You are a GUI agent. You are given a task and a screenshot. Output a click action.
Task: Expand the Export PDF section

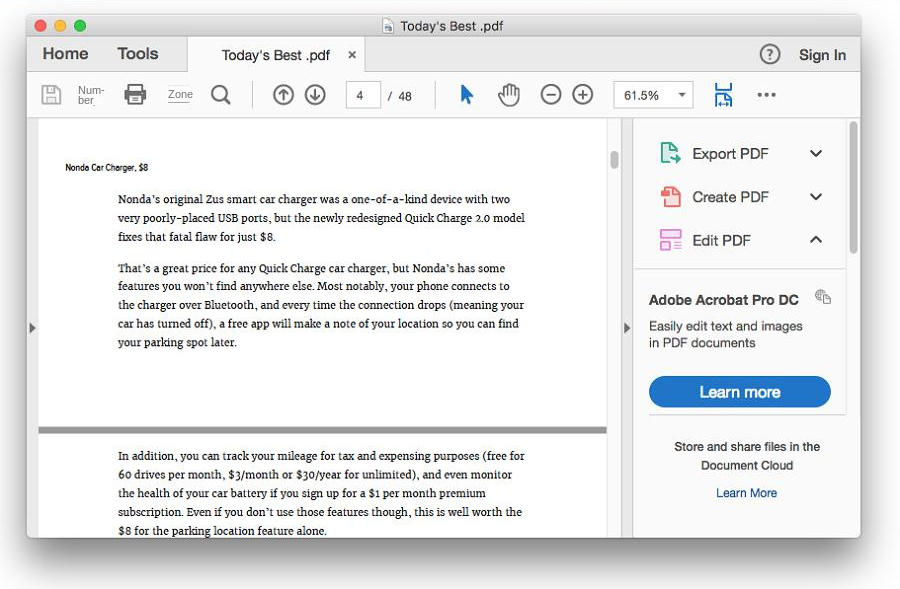[816, 154]
